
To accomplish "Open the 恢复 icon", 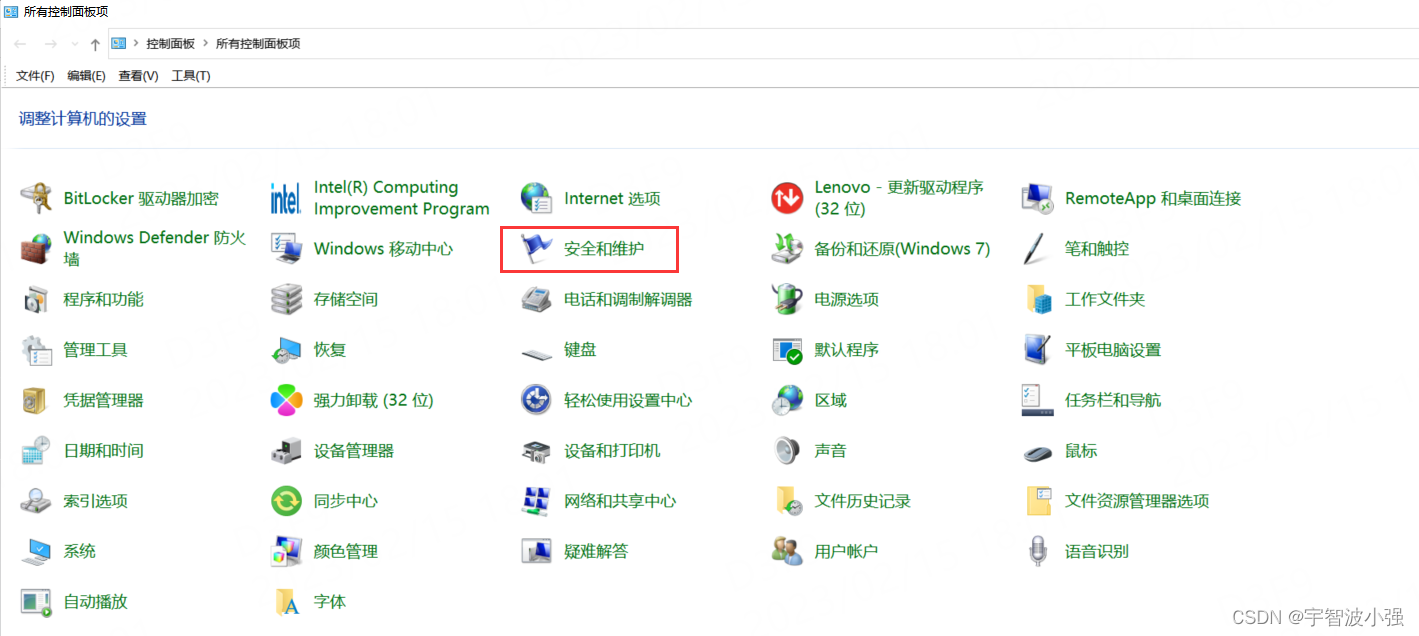I will click(x=286, y=350).
